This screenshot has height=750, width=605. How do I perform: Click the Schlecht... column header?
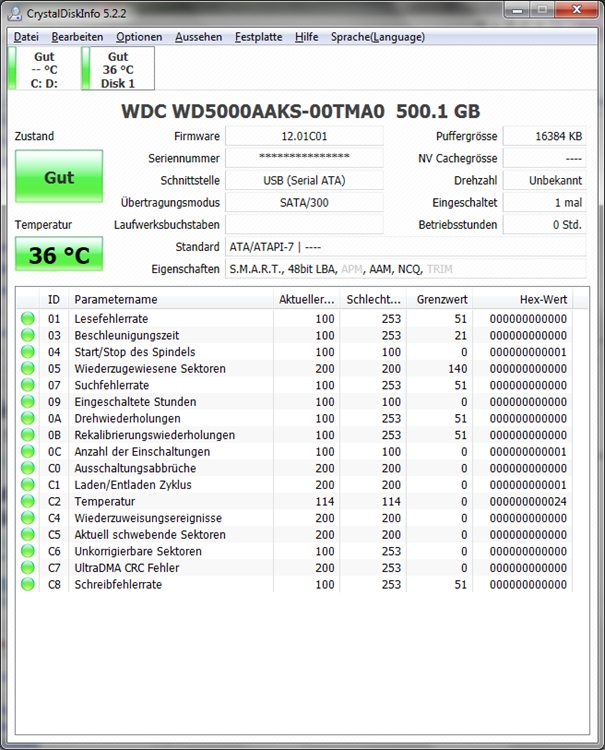[x=373, y=299]
